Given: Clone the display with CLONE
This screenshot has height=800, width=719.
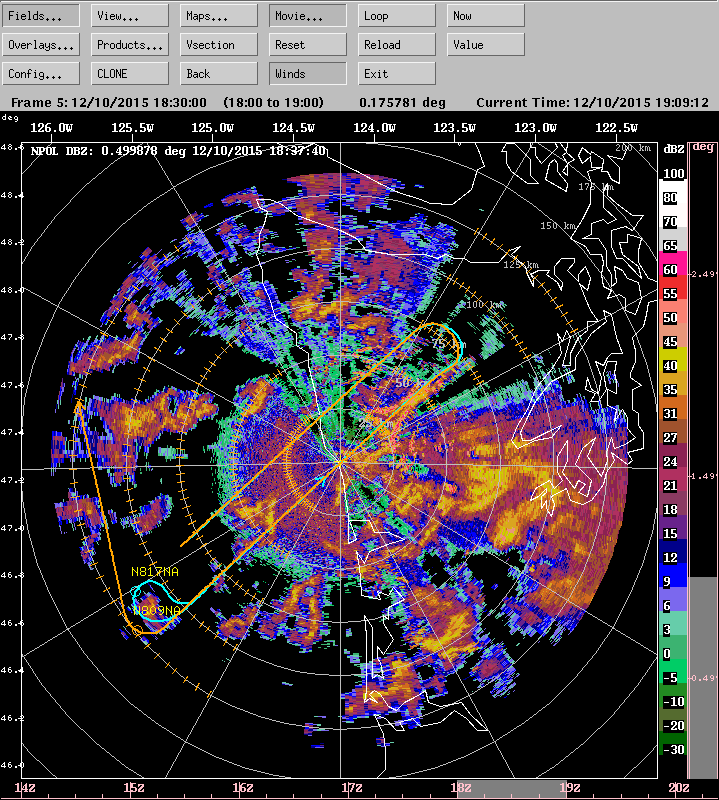Looking at the screenshot, I should pyautogui.click(x=130, y=74).
